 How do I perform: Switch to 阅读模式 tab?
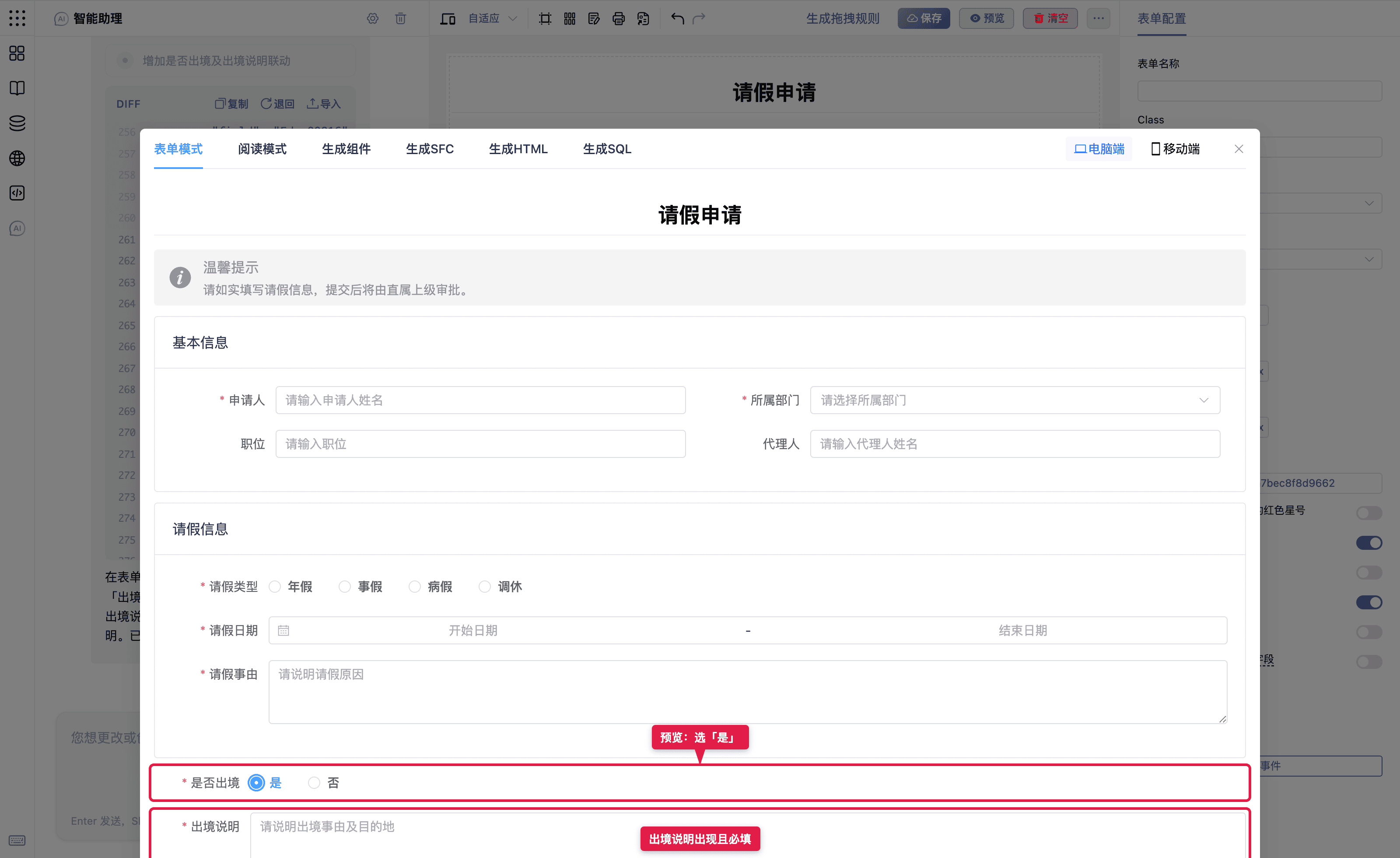click(x=262, y=149)
